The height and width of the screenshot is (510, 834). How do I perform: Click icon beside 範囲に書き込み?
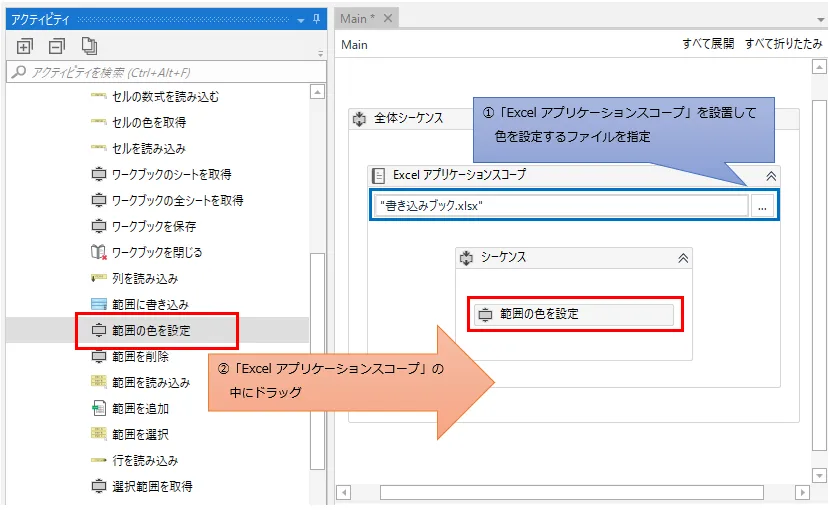[99, 304]
